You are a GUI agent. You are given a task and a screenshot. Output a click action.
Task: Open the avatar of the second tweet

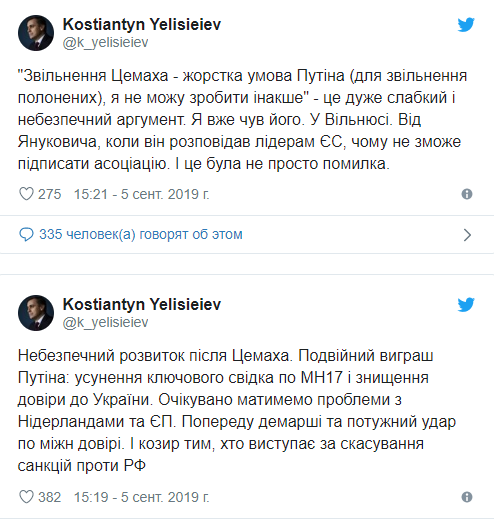pyautogui.click(x=36, y=313)
